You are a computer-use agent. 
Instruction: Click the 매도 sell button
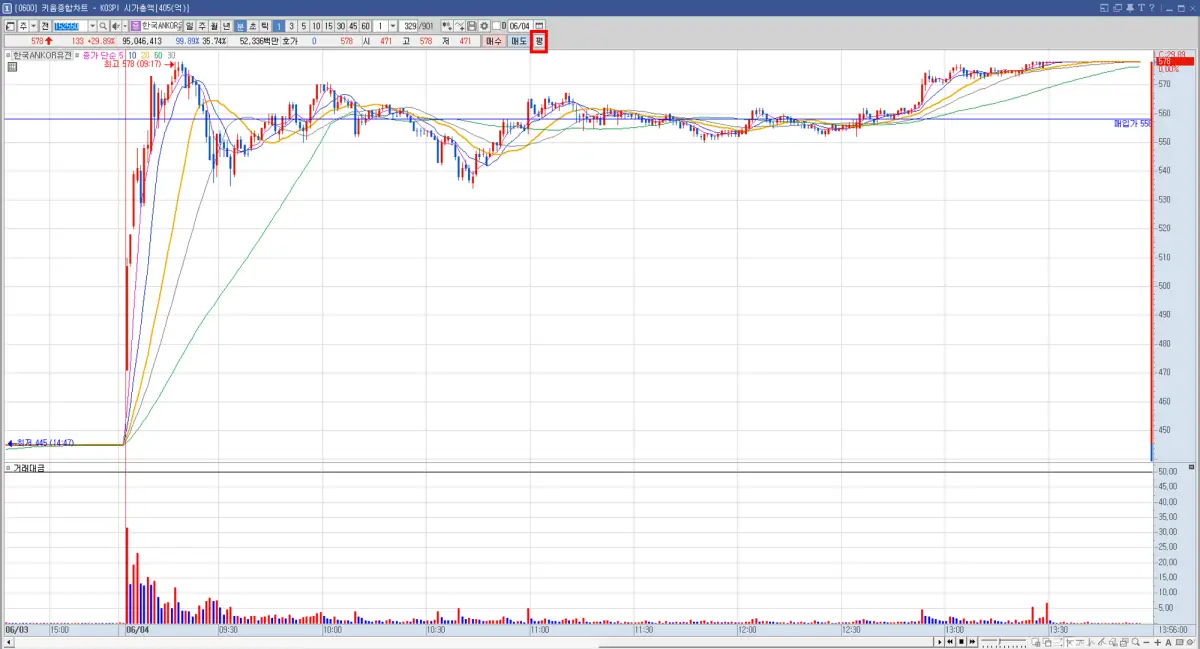click(519, 41)
